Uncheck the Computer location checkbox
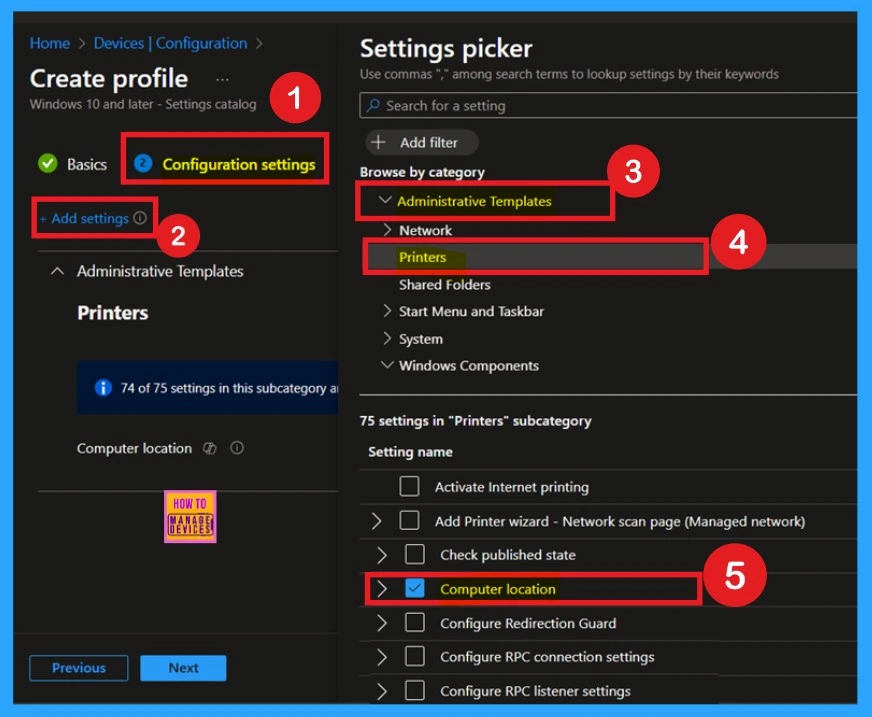The width and height of the screenshot is (872, 717). 415,589
